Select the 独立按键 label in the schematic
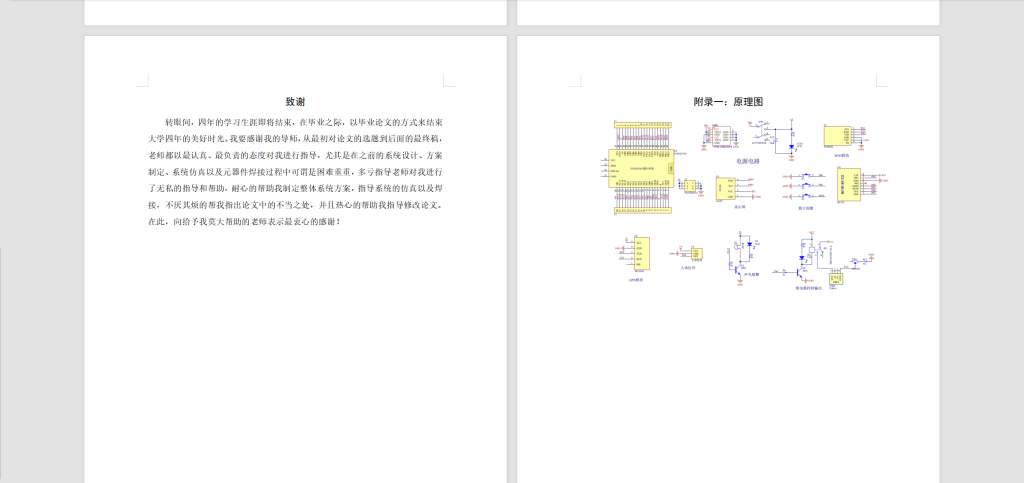The height and width of the screenshot is (483, 1024). 806,208
